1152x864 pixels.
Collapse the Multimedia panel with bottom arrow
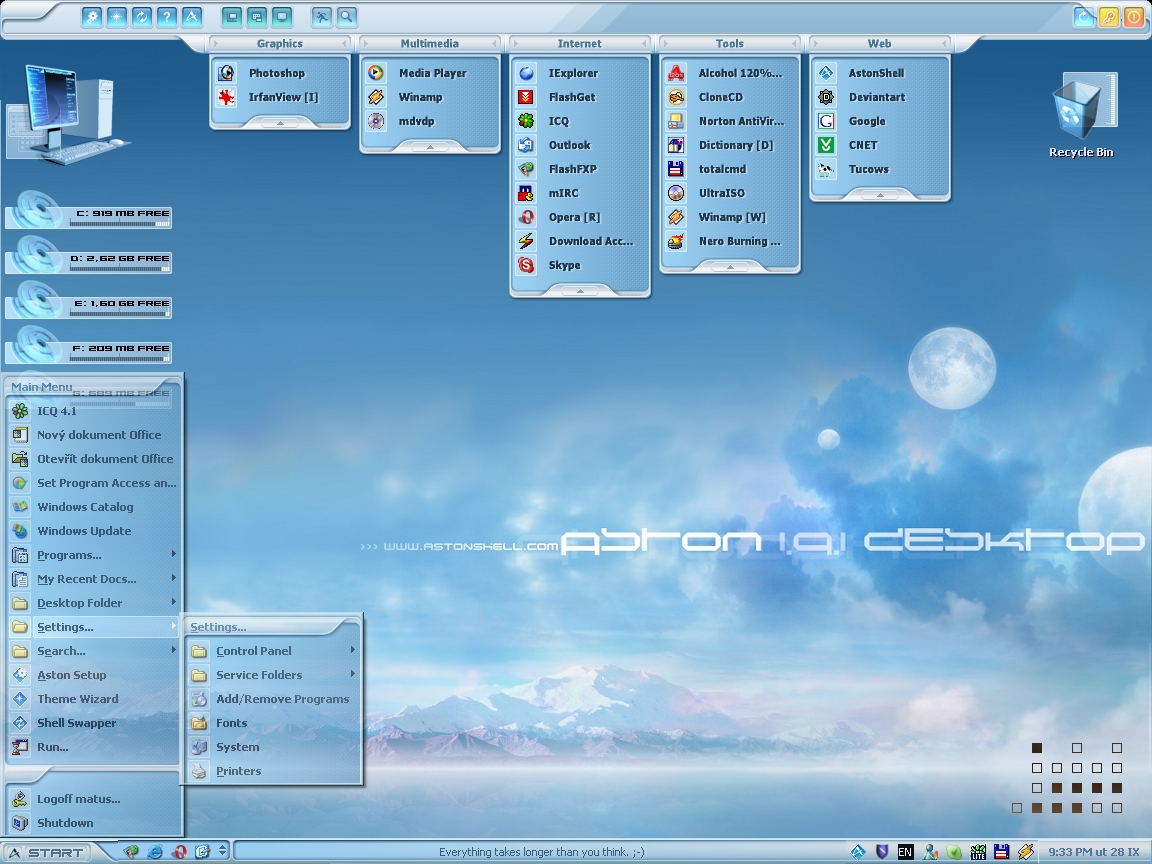[x=430, y=148]
